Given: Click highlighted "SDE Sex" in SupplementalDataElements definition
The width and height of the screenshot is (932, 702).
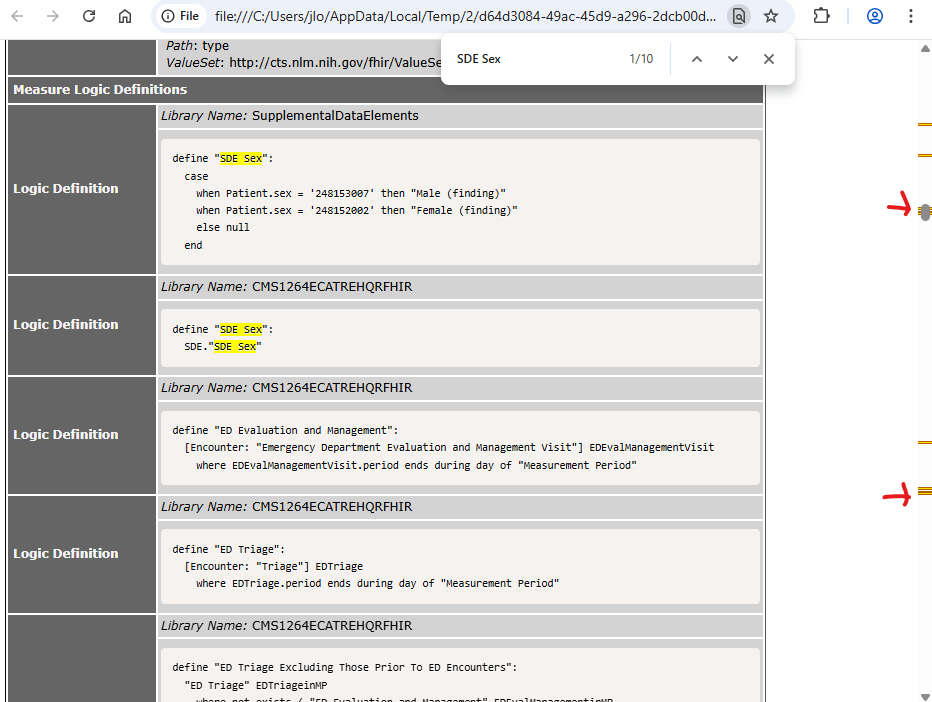Looking at the screenshot, I should tap(241, 158).
